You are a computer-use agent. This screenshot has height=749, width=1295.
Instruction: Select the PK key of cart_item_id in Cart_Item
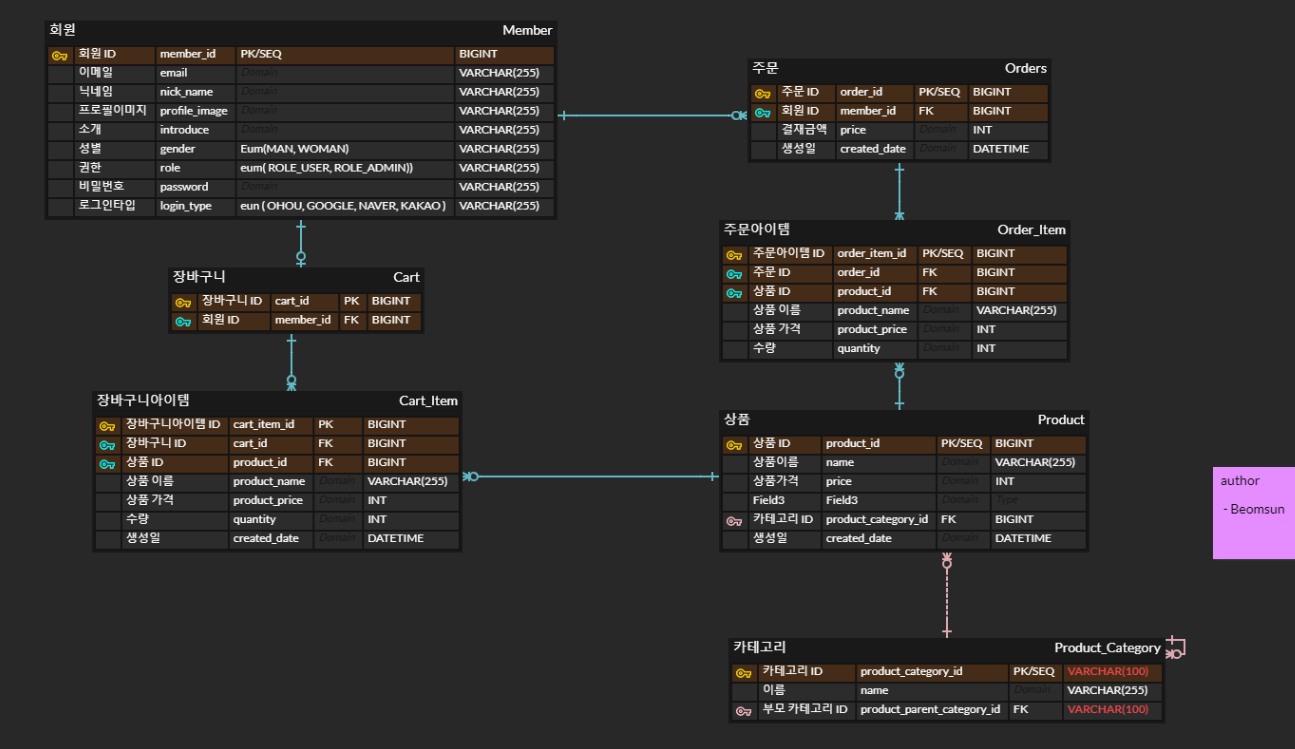(x=107, y=424)
